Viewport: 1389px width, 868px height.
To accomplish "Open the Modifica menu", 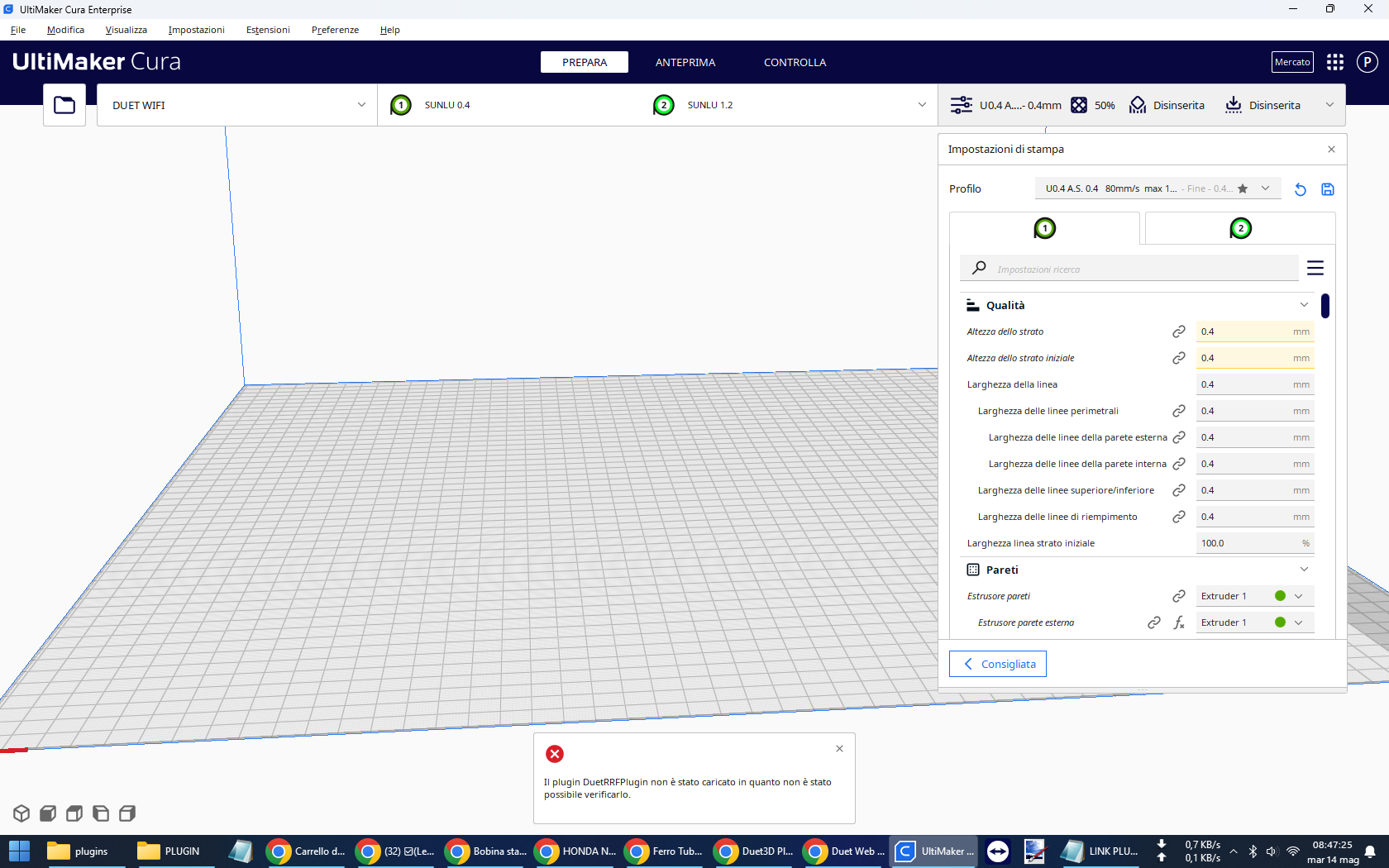I will [65, 30].
